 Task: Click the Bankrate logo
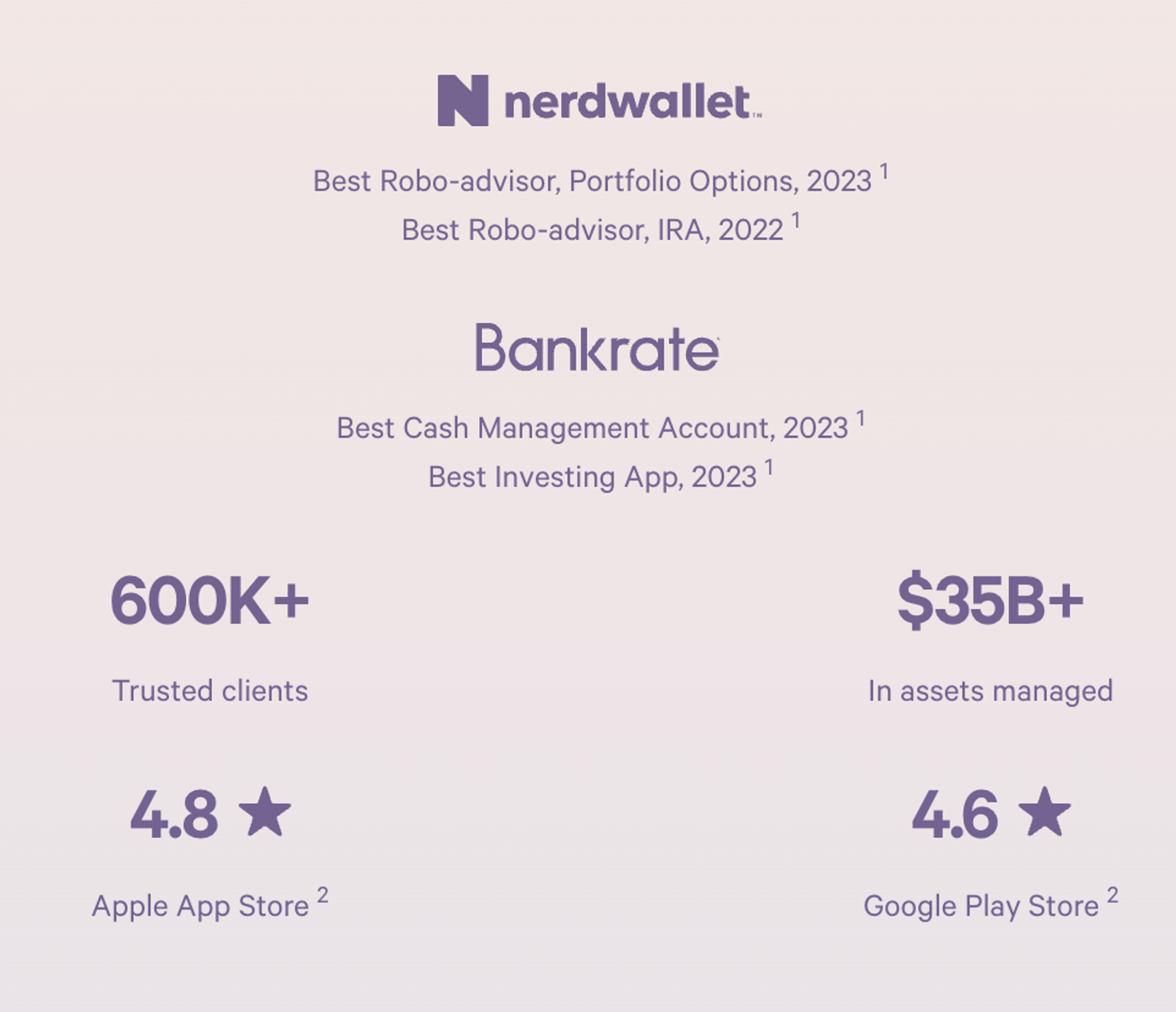597,348
